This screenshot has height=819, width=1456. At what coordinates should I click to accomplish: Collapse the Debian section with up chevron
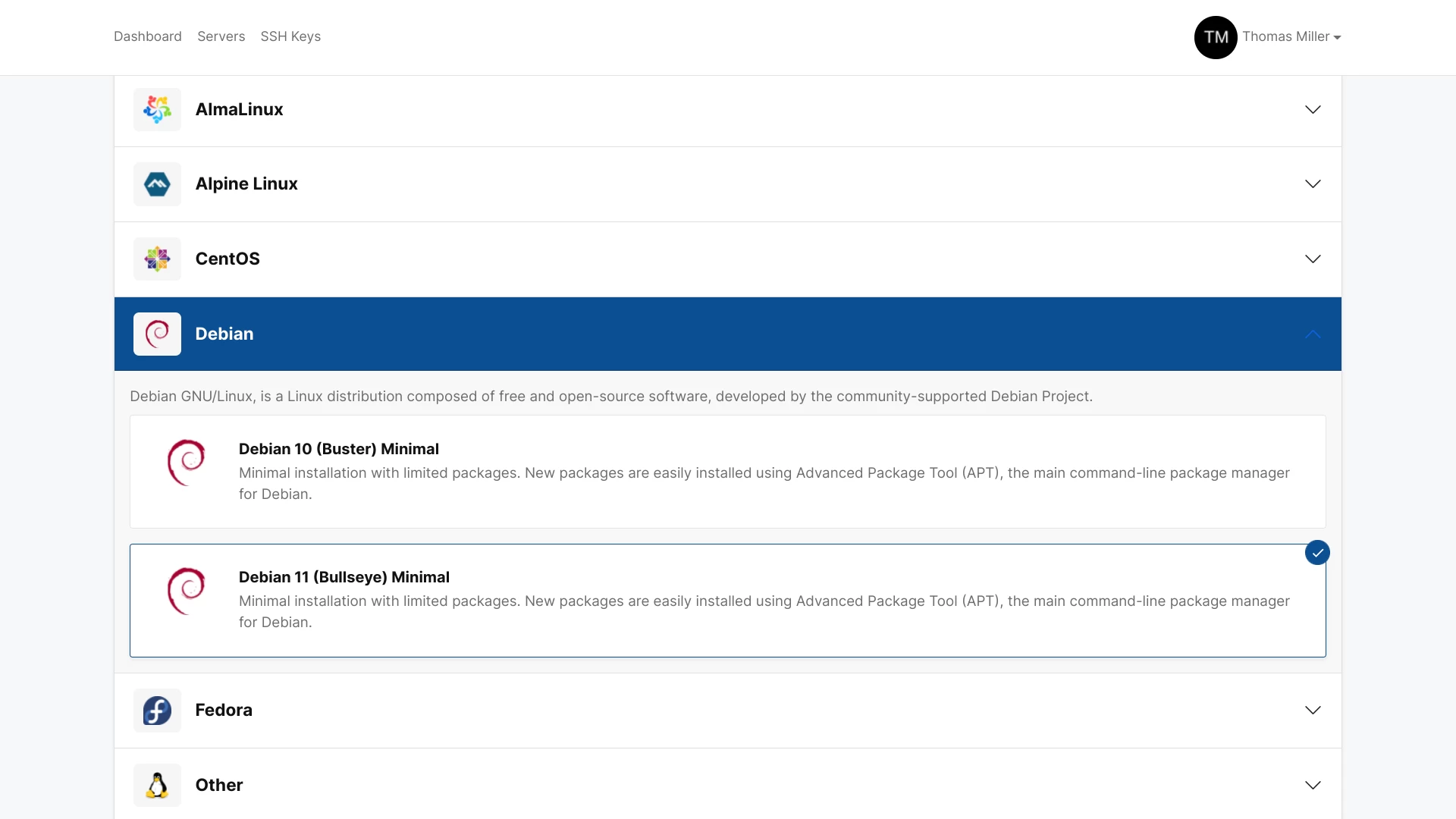click(x=1313, y=334)
